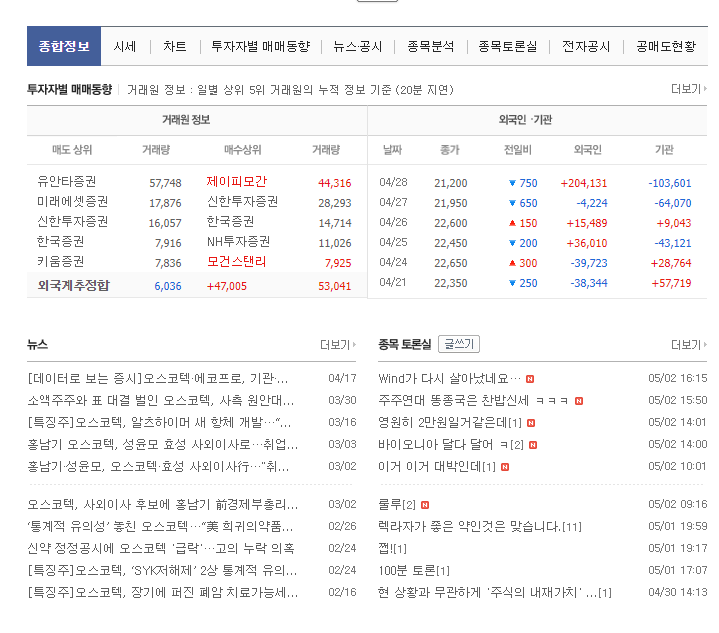The image size is (719, 633).
Task: Select buyer NH투자증권 in 매수상위
Action: [238, 241]
